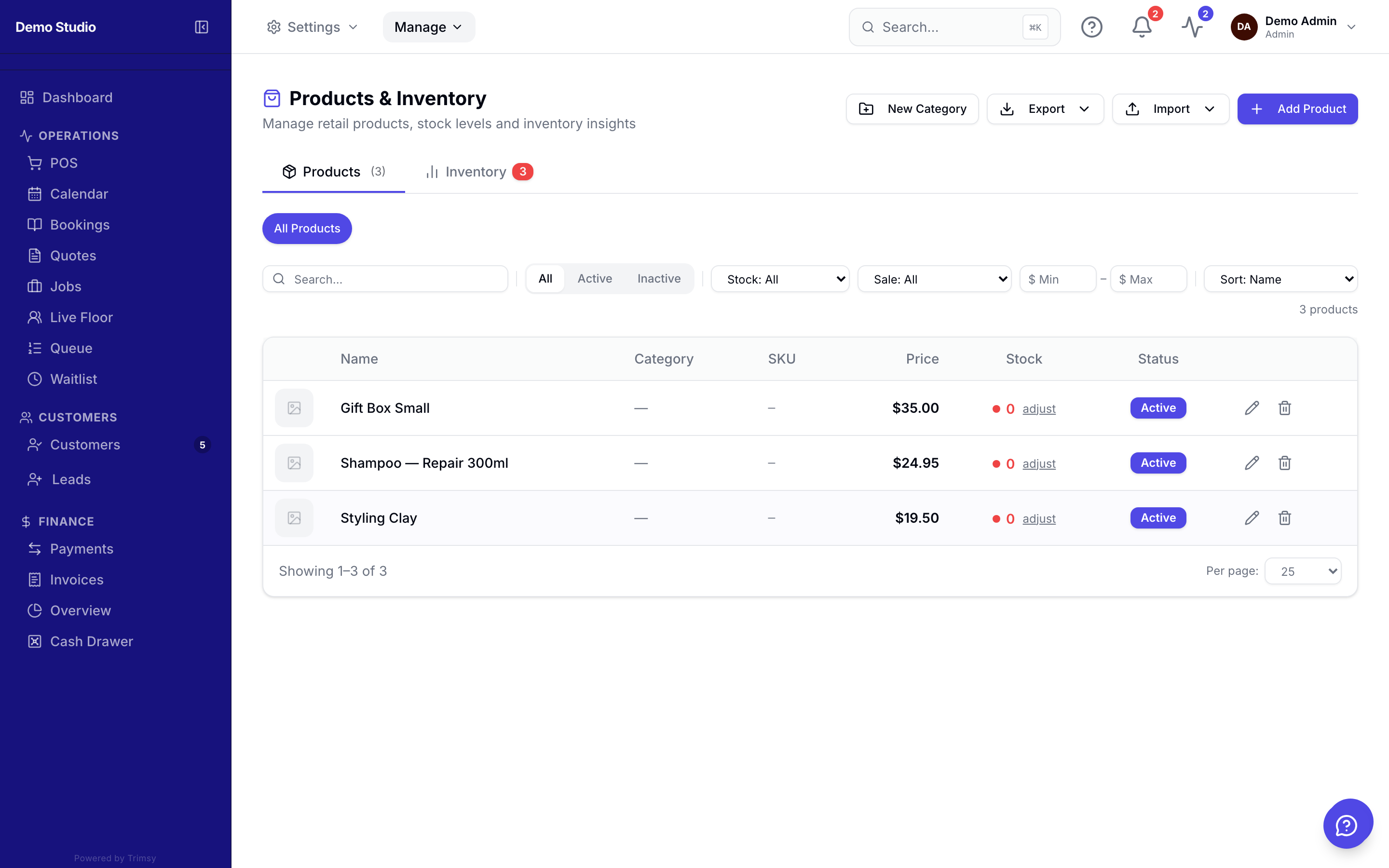
Task: Switch to the Products tab
Action: pos(333,172)
